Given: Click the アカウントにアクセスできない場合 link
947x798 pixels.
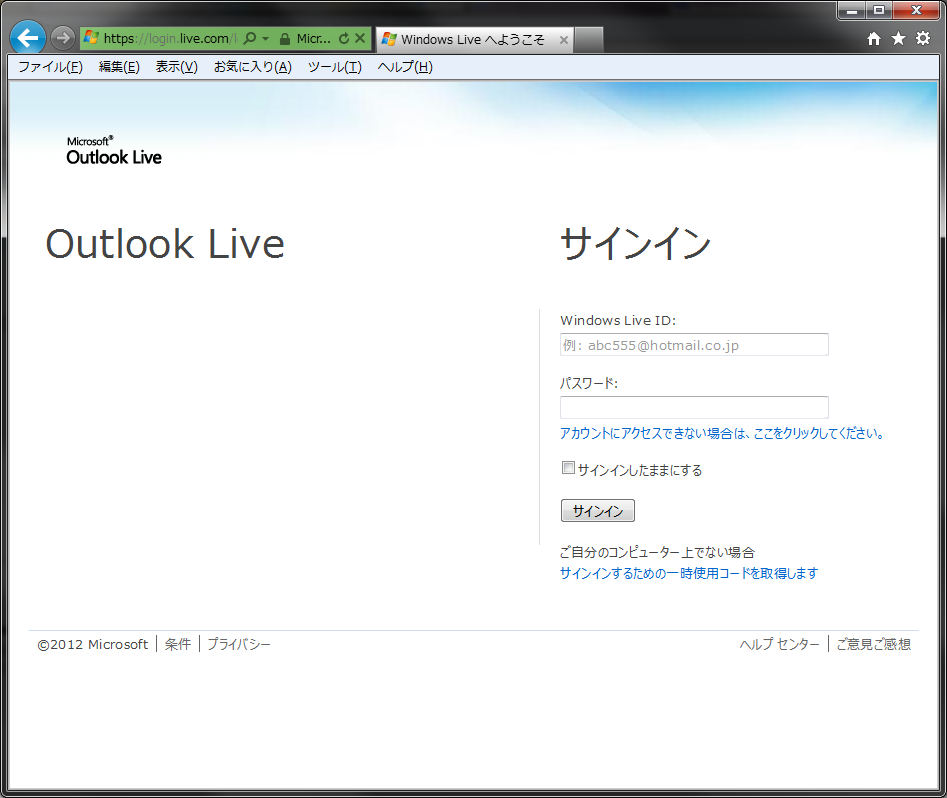Looking at the screenshot, I should [722, 433].
